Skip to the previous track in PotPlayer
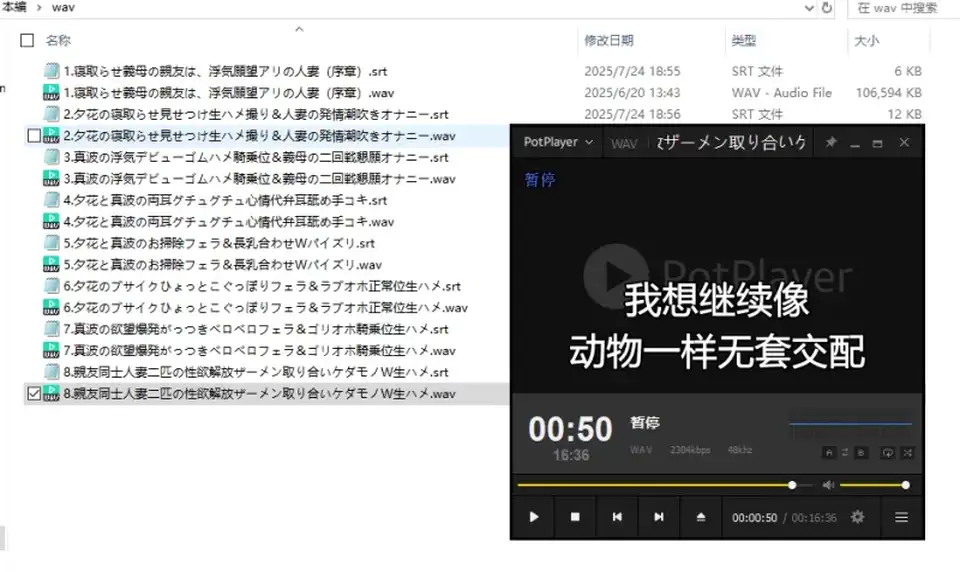This screenshot has height=572, width=960. 617,517
